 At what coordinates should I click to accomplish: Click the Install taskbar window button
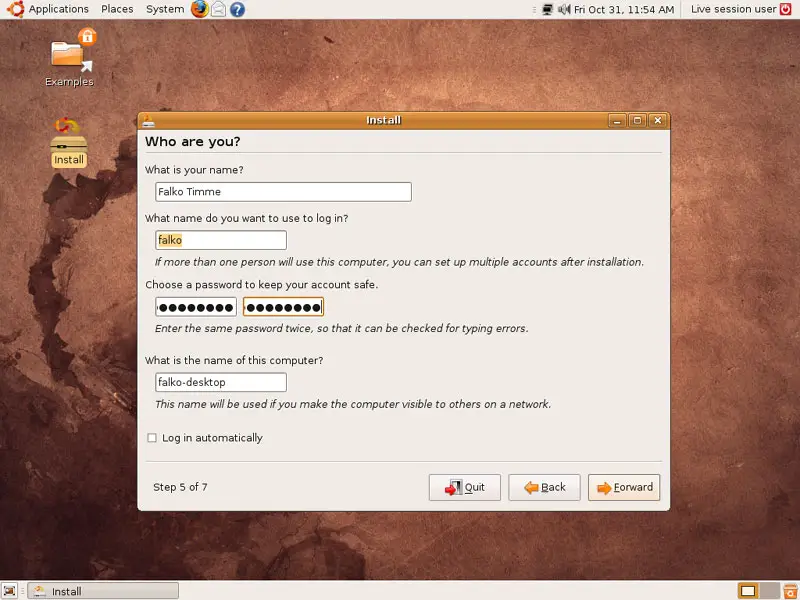tap(103, 591)
